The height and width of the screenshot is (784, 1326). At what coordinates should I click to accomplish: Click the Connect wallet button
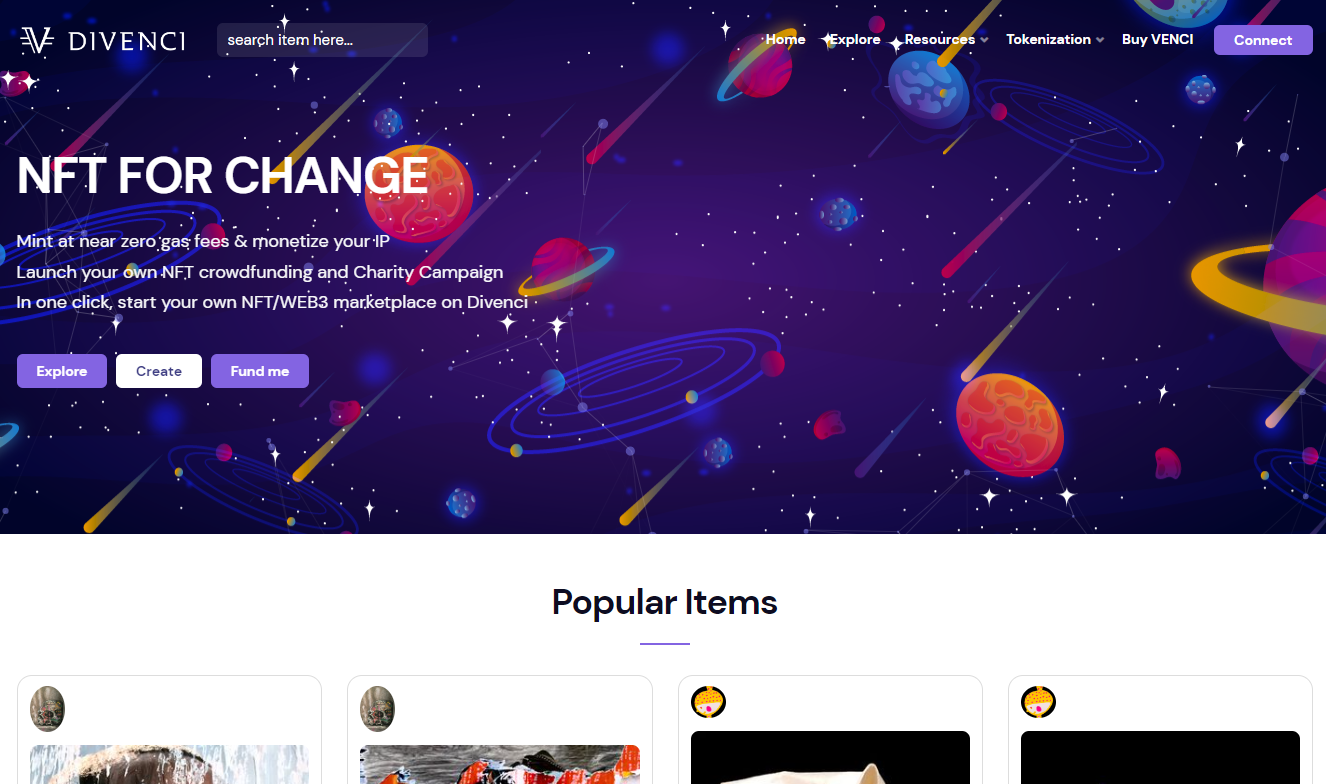tap(1263, 40)
